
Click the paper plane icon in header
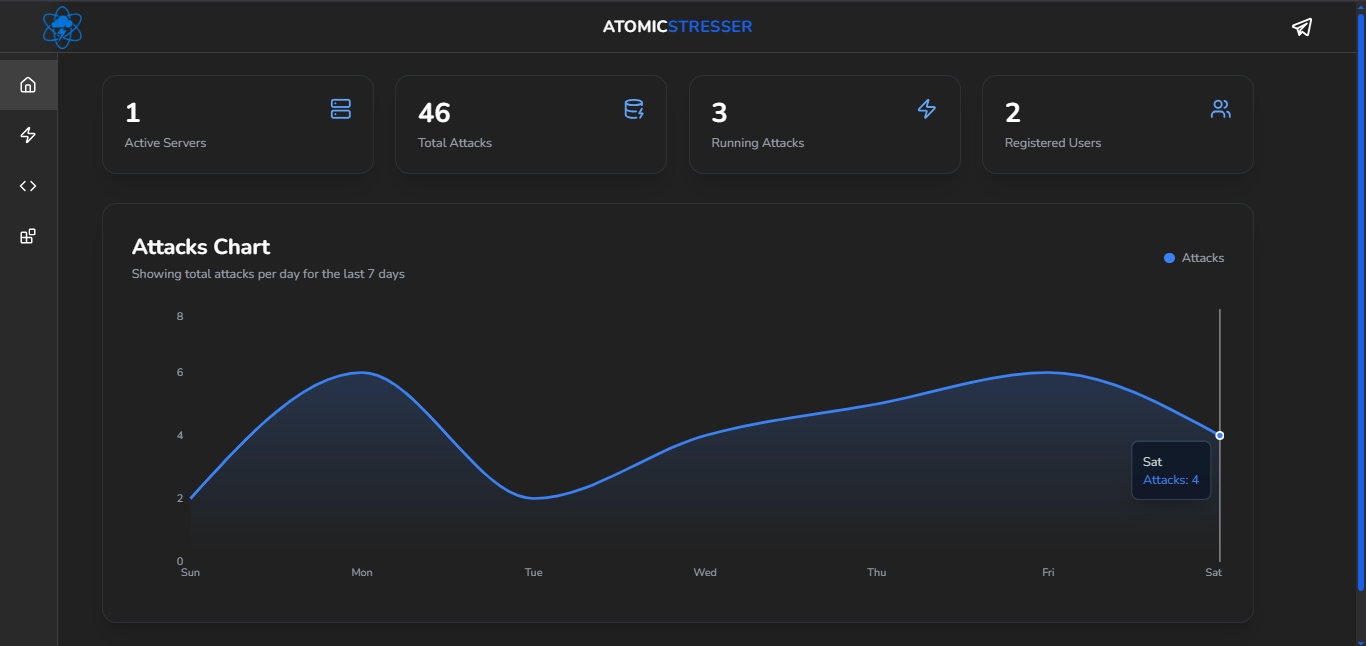click(x=1301, y=27)
